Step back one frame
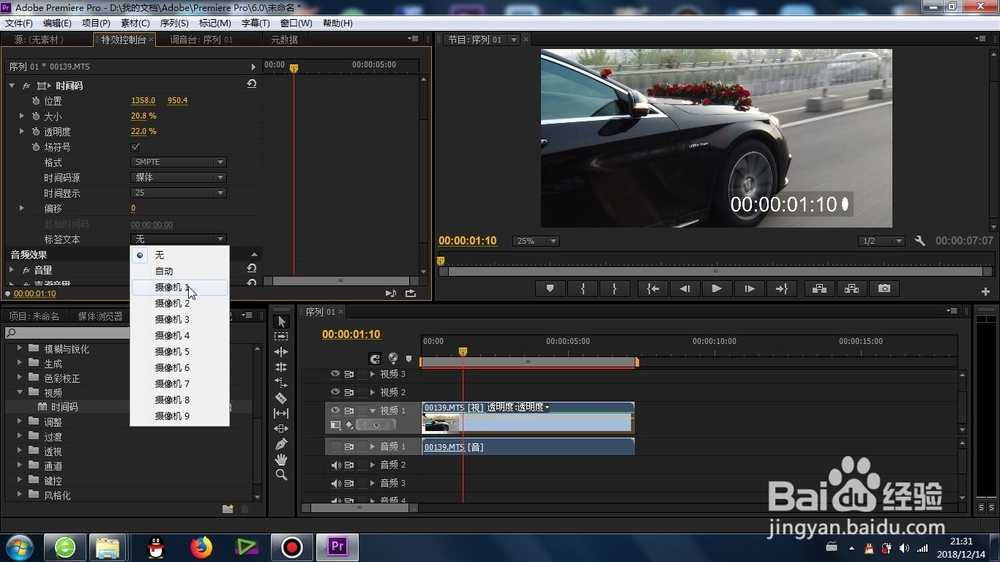Image resolution: width=1000 pixels, height=562 pixels. coord(685,289)
